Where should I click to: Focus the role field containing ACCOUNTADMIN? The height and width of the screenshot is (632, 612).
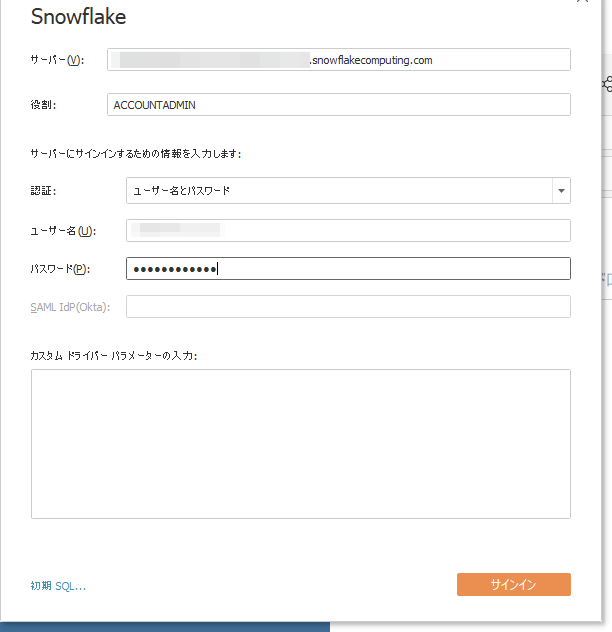point(339,105)
